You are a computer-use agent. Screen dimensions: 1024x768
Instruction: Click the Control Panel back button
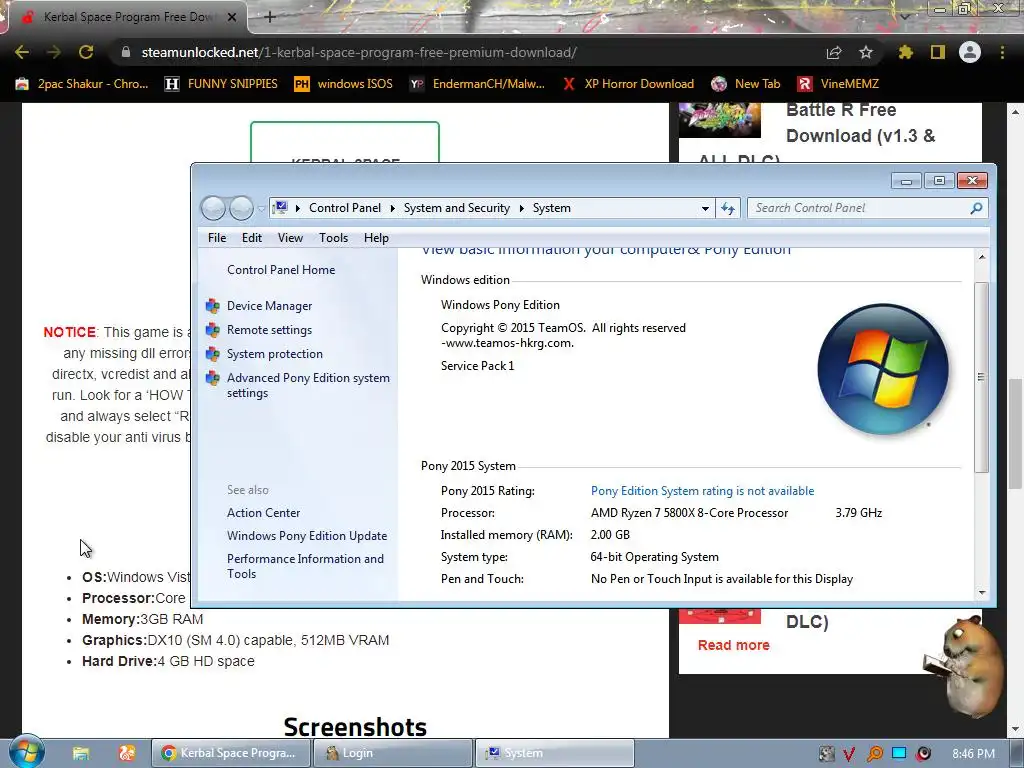point(213,208)
